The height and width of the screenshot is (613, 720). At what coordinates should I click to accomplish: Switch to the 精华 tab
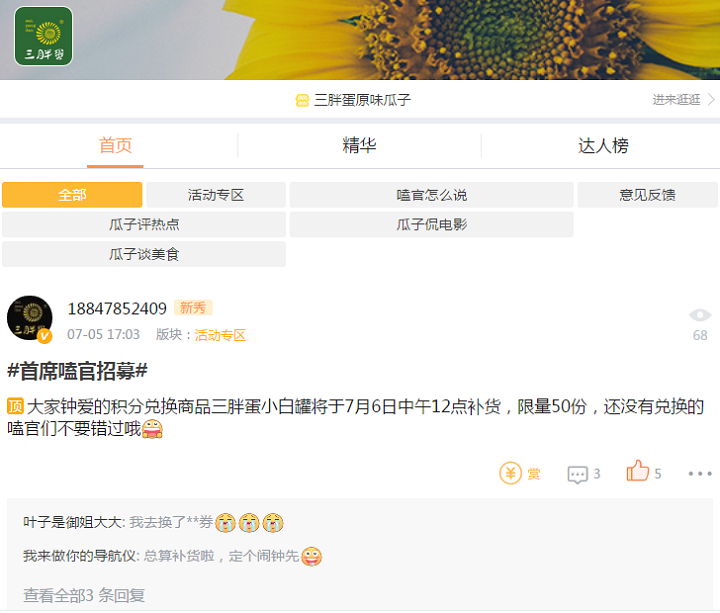[359, 146]
